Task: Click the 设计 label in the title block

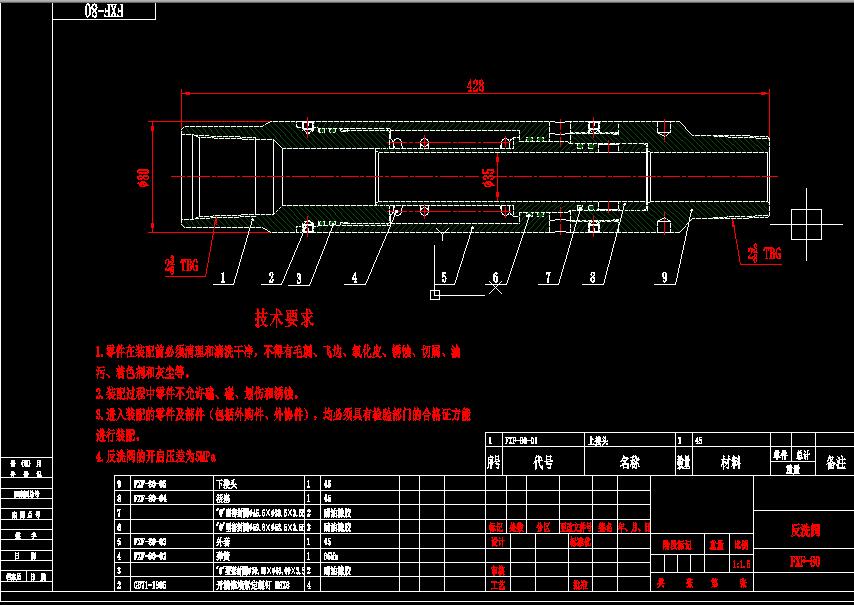Action: pyautogui.click(x=497, y=542)
